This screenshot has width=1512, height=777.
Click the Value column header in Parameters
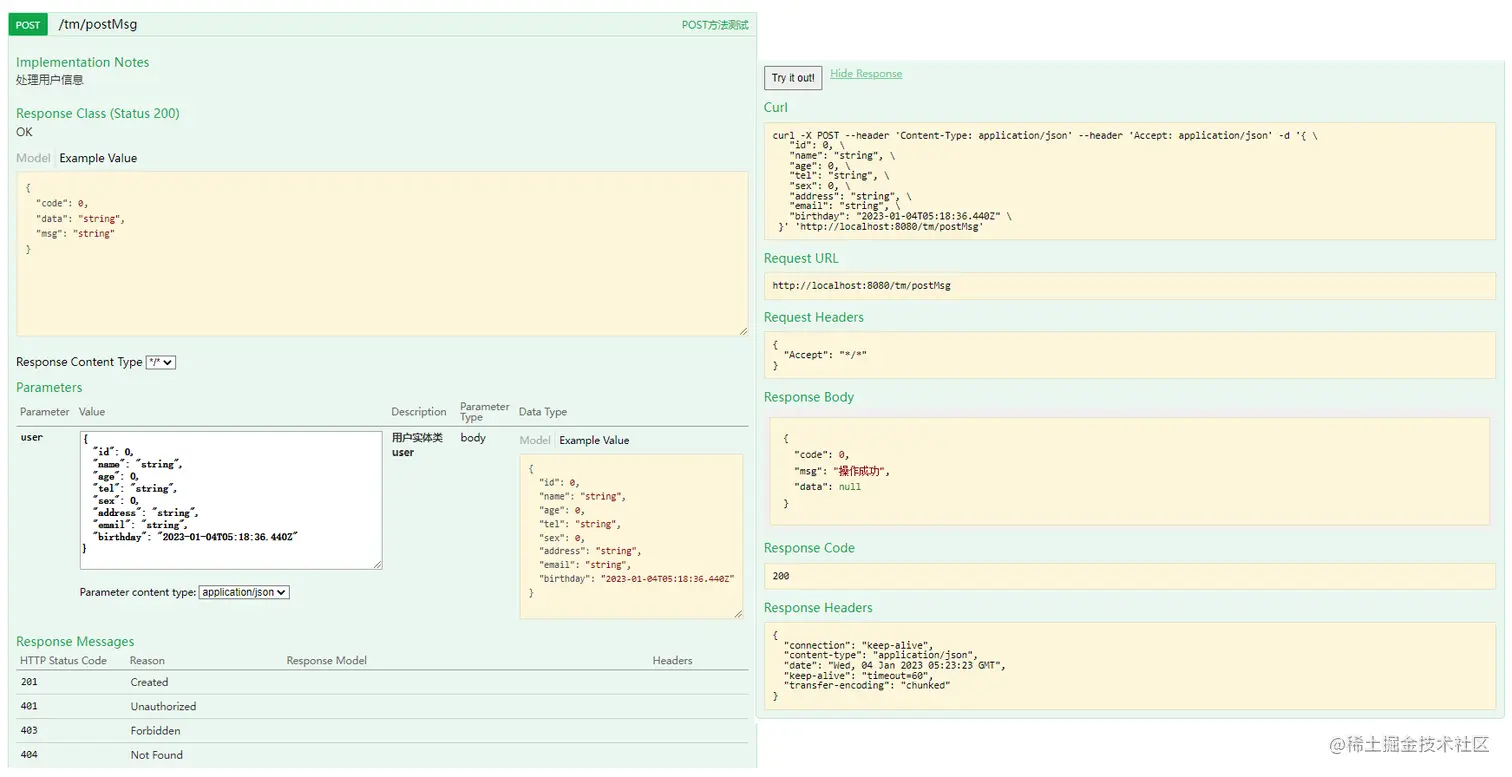pos(92,412)
